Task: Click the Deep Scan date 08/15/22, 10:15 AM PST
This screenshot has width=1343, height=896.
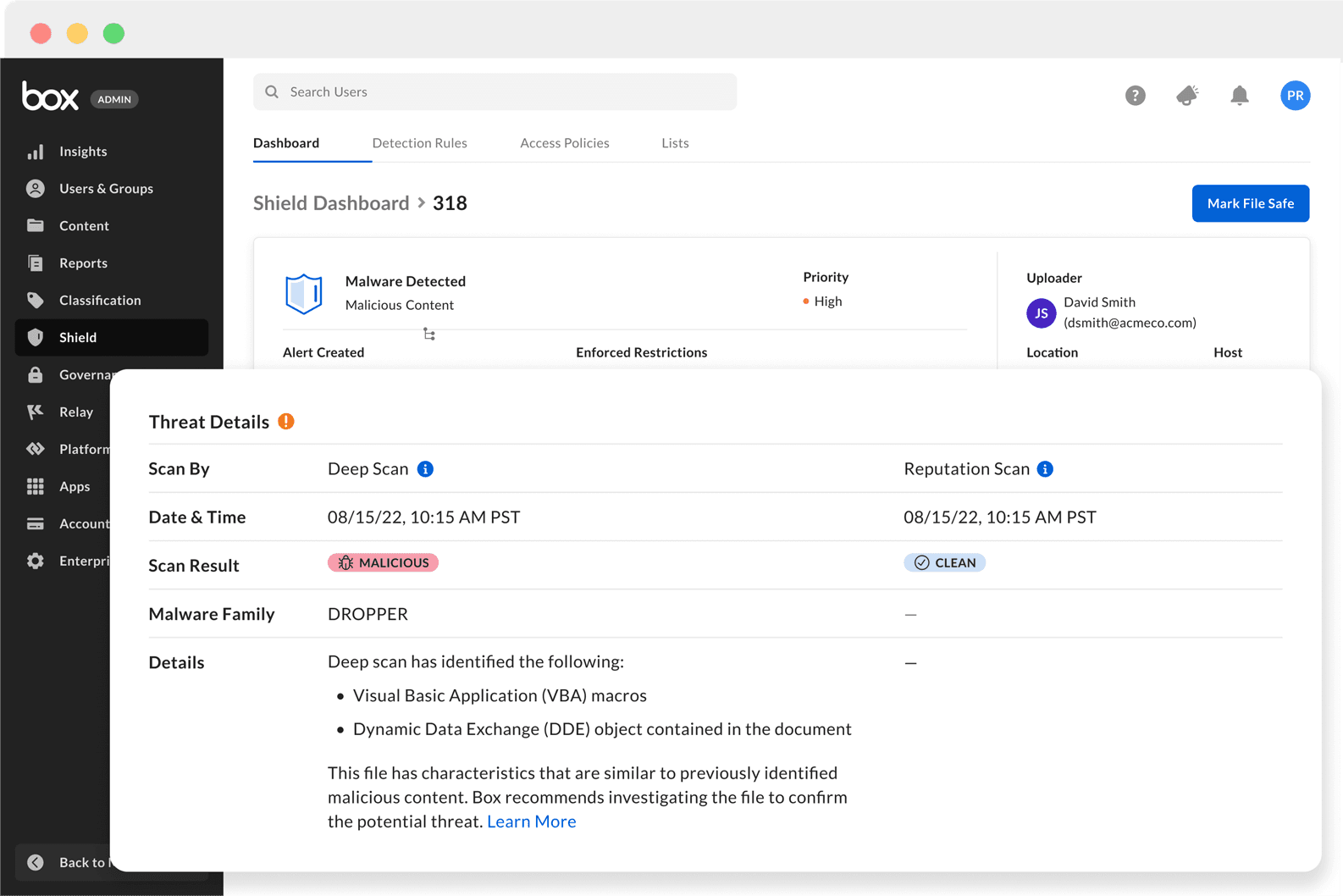Action: (423, 517)
